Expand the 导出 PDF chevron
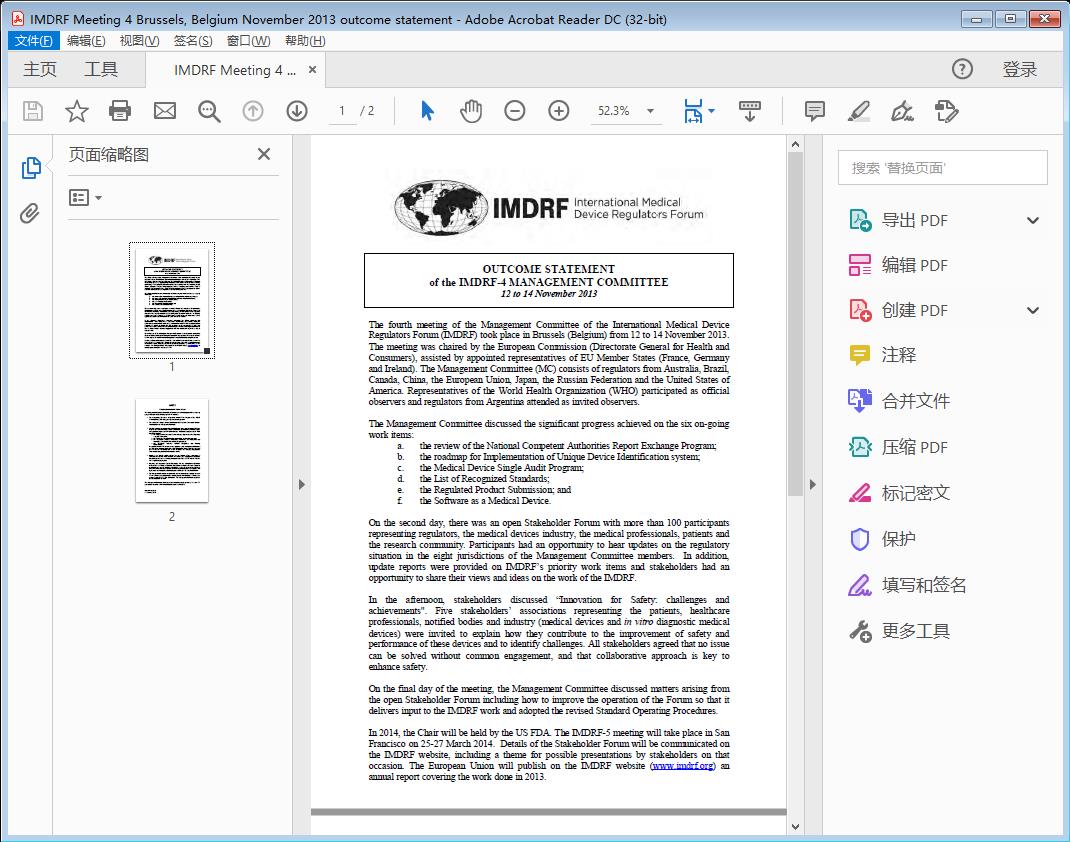This screenshot has width=1070, height=842. [x=1032, y=219]
